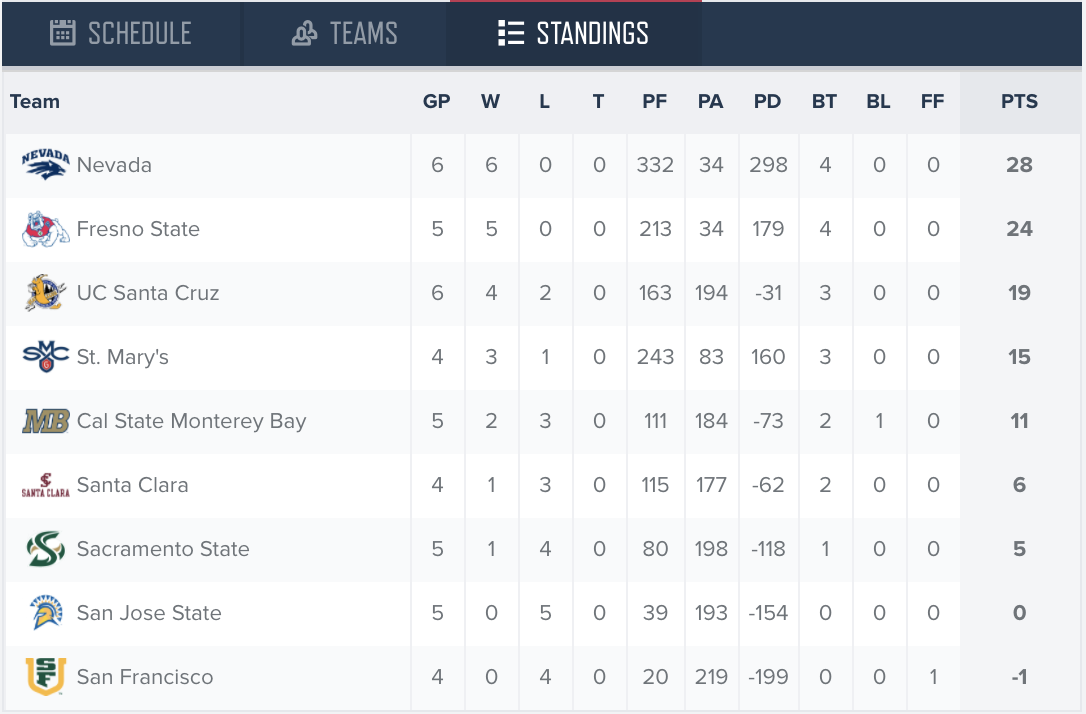Click the Cal State Monterey Bay MB logo
Screen dimensions: 1086x714
coord(46,421)
